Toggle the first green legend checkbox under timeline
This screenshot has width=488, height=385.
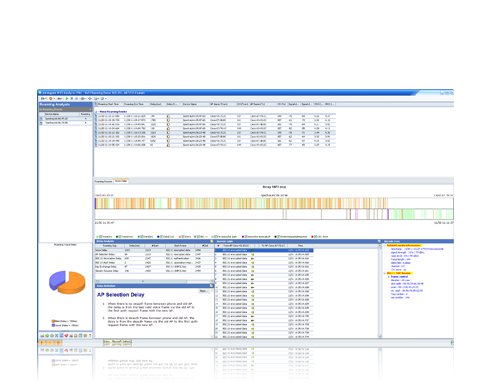click(101, 236)
